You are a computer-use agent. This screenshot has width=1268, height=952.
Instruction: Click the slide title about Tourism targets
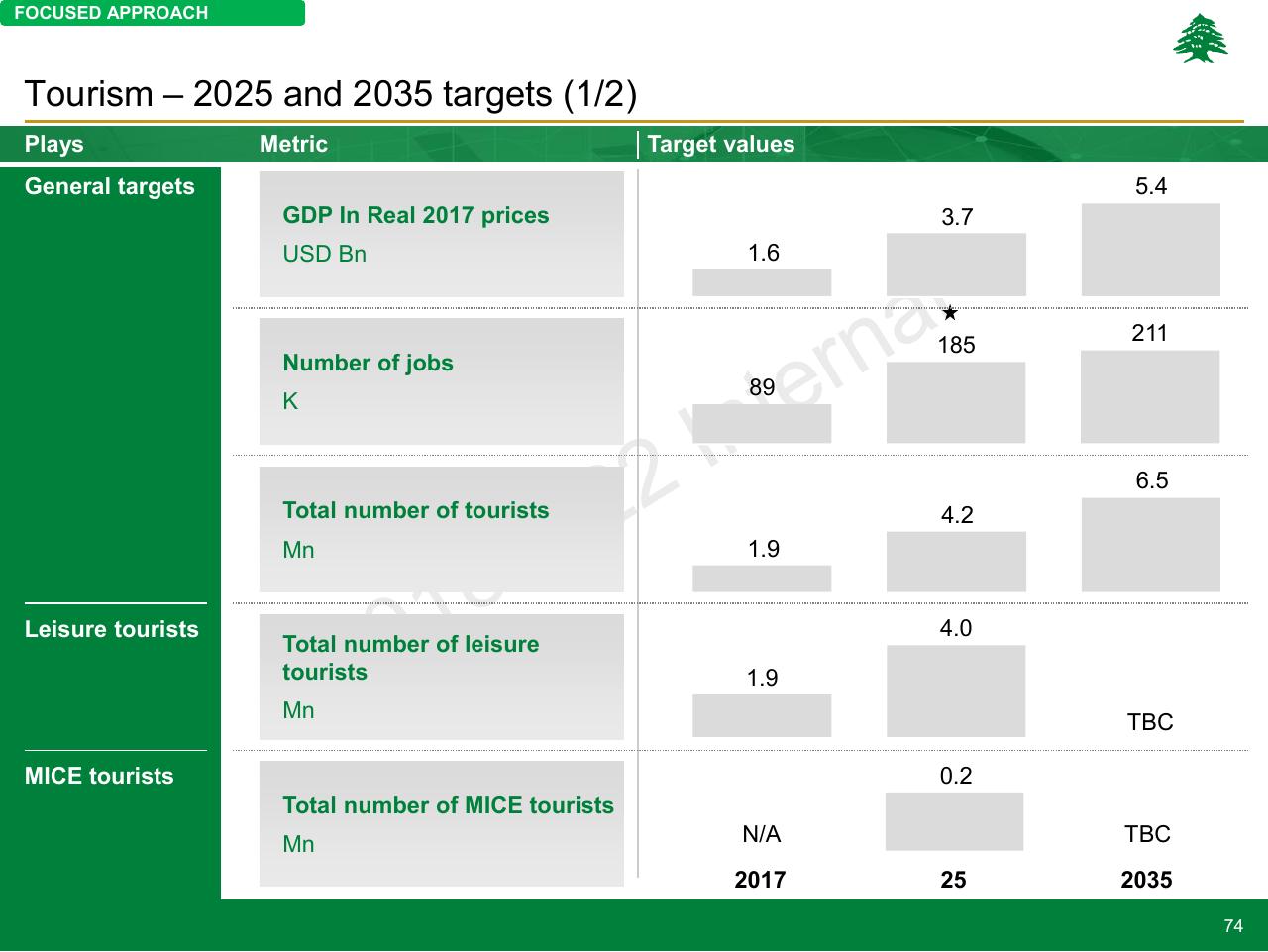(331, 94)
